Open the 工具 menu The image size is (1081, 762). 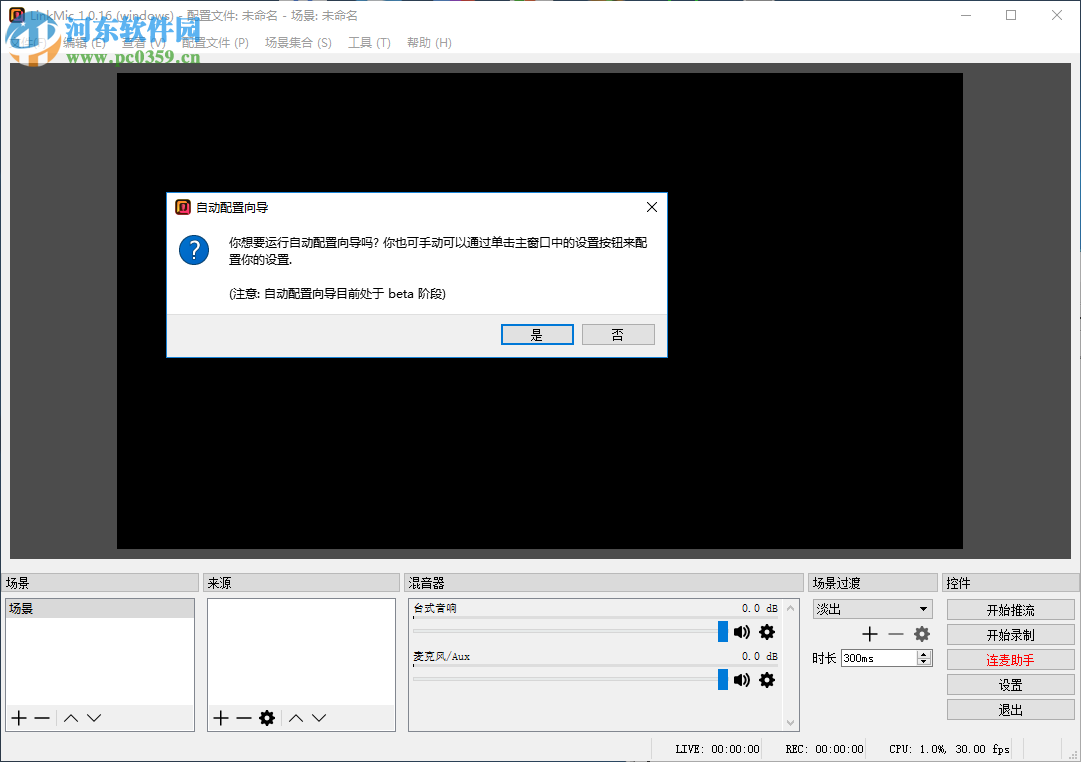pos(368,43)
